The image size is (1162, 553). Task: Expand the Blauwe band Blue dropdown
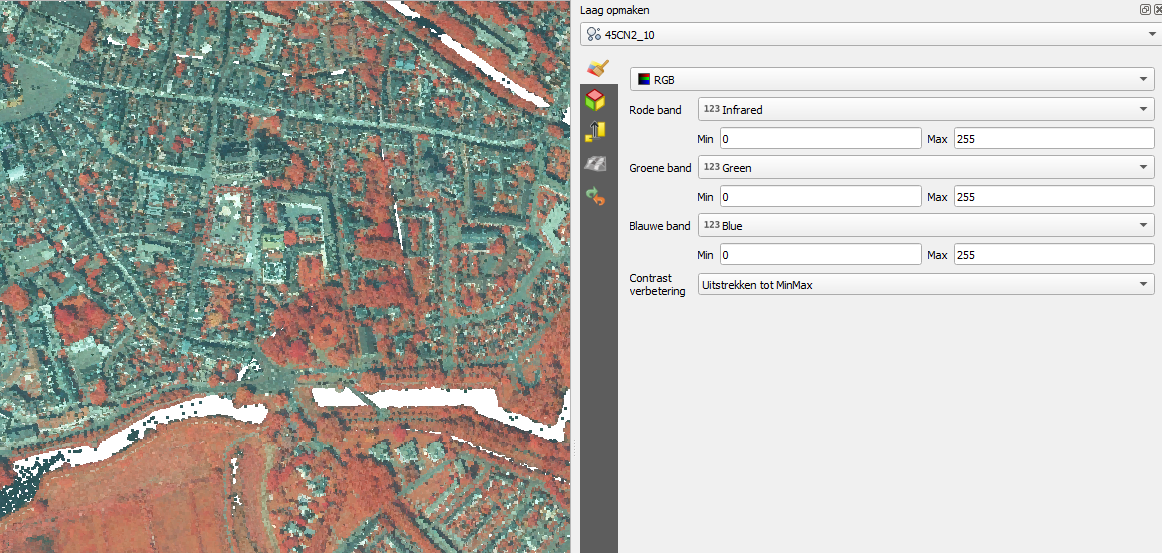coord(925,226)
